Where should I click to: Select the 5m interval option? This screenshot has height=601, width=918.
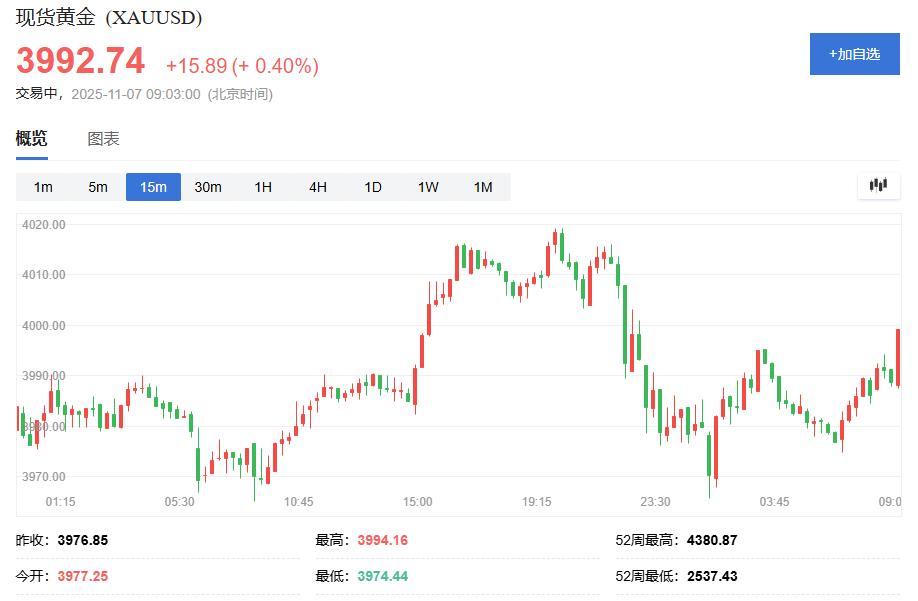[98, 187]
